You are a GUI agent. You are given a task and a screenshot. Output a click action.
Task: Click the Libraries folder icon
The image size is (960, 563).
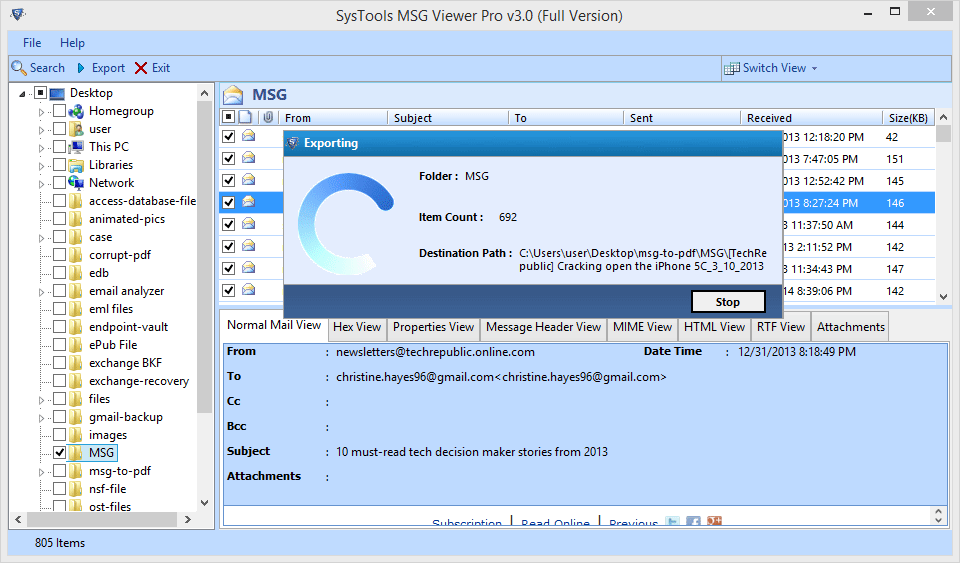(x=76, y=165)
